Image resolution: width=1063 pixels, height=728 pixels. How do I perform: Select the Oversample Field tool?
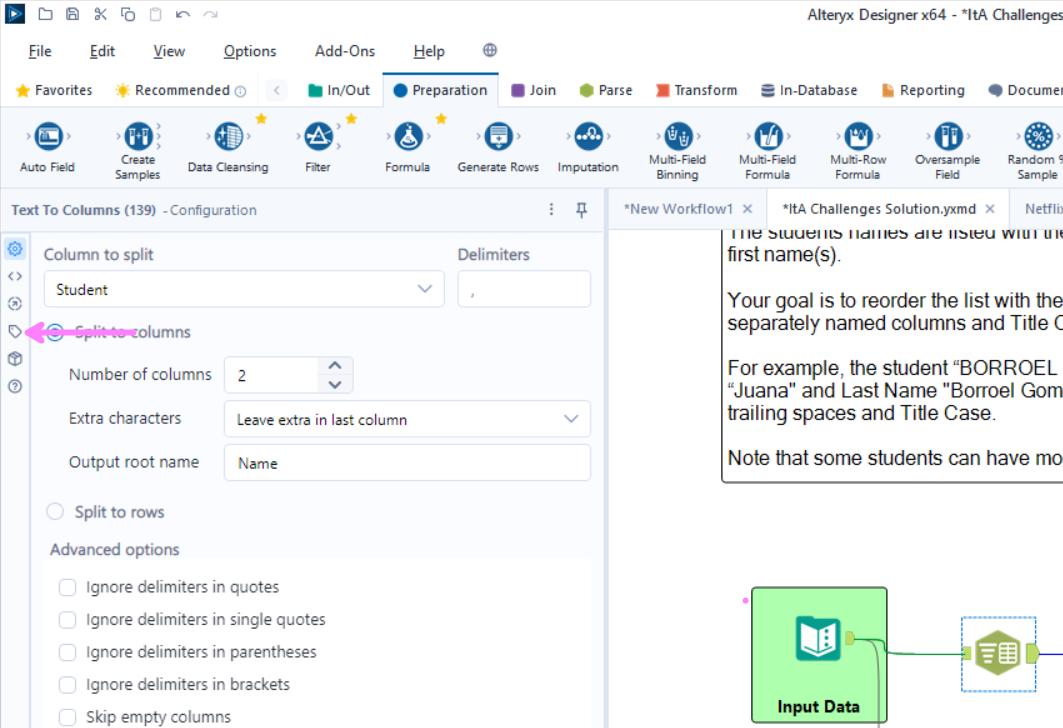tap(948, 150)
